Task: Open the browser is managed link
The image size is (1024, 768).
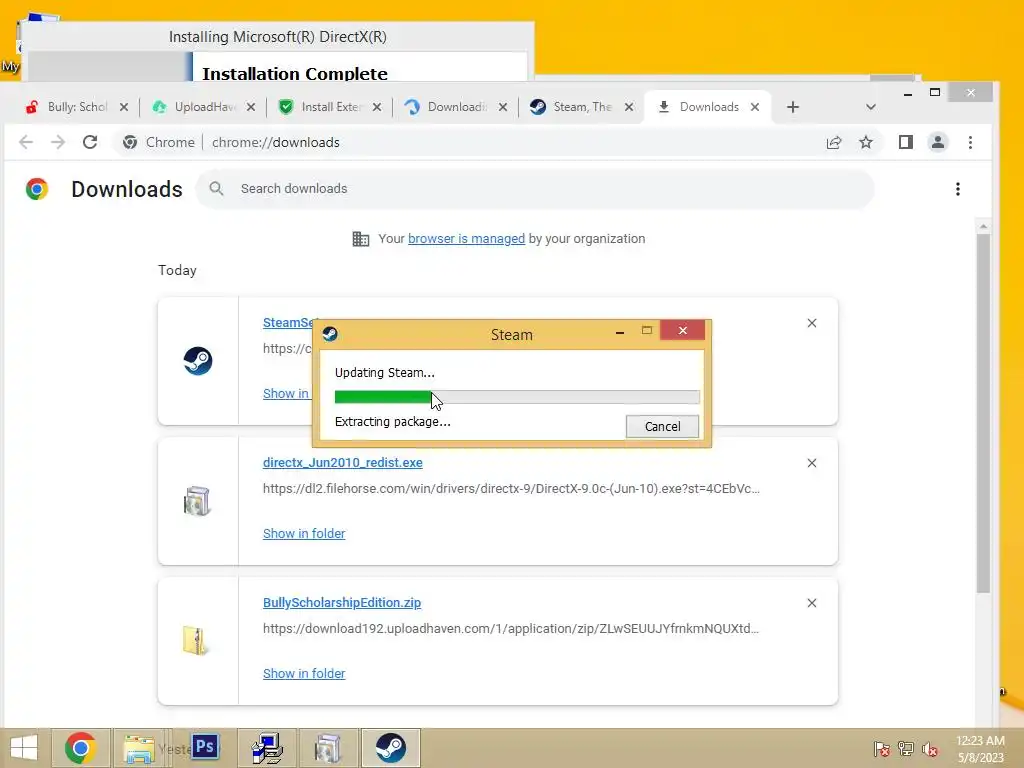Action: pyautogui.click(x=466, y=239)
